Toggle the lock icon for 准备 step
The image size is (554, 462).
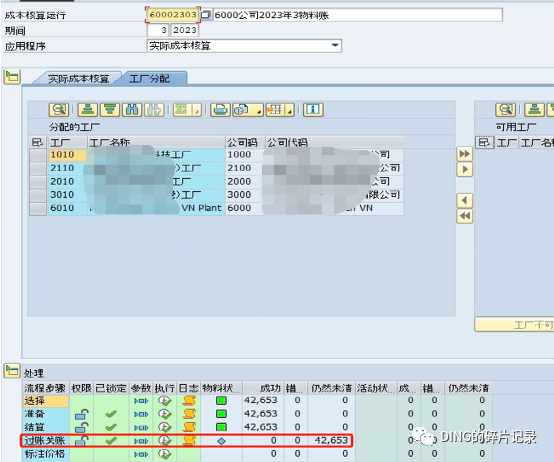[82, 414]
